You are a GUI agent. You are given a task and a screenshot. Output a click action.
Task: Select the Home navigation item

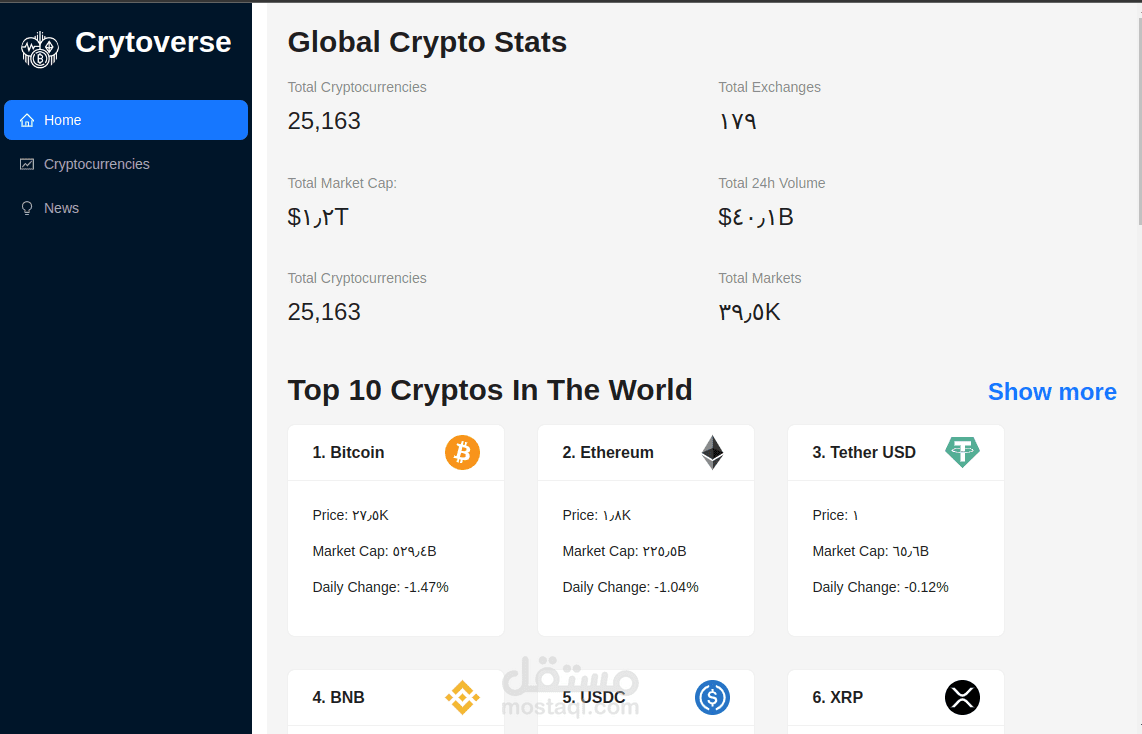(62, 119)
